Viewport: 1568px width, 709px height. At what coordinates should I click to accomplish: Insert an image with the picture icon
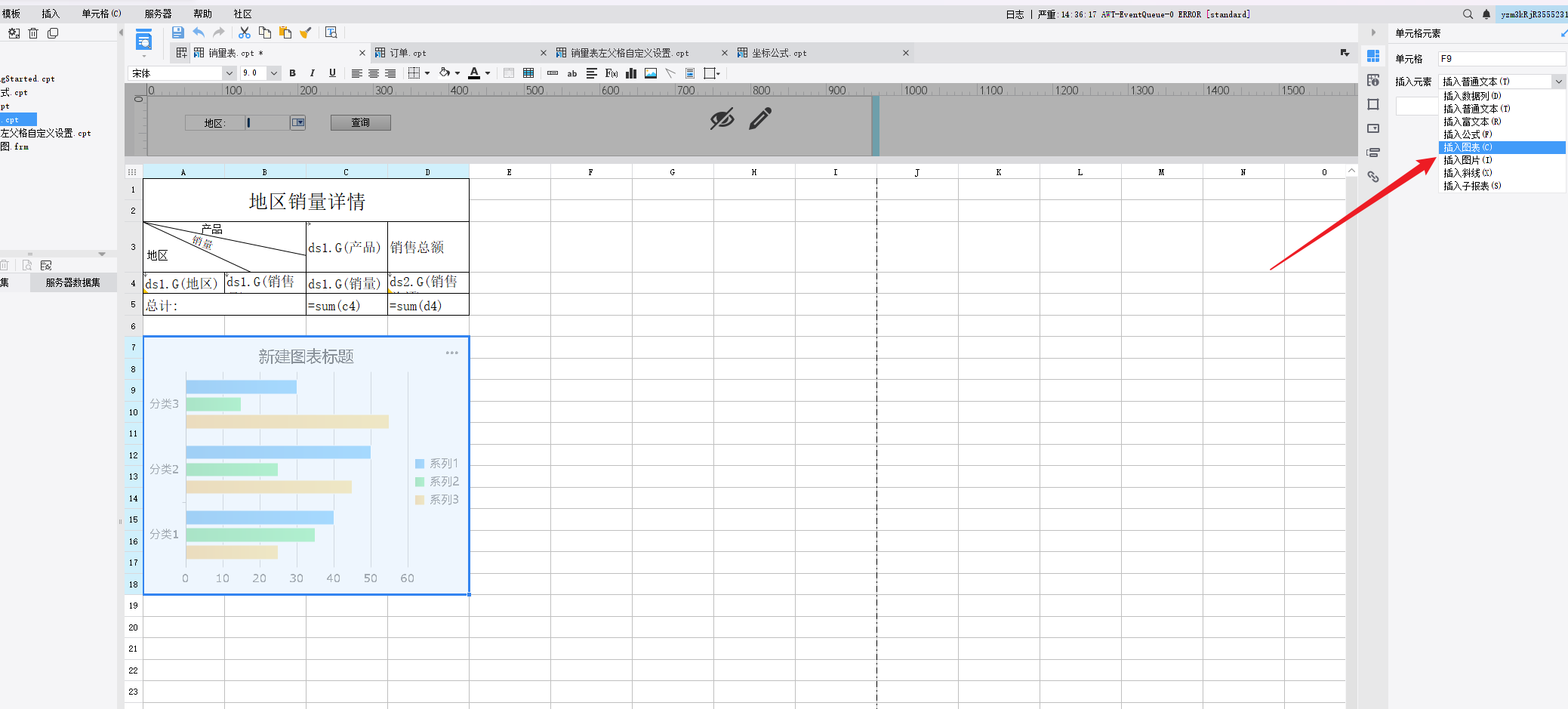651,73
